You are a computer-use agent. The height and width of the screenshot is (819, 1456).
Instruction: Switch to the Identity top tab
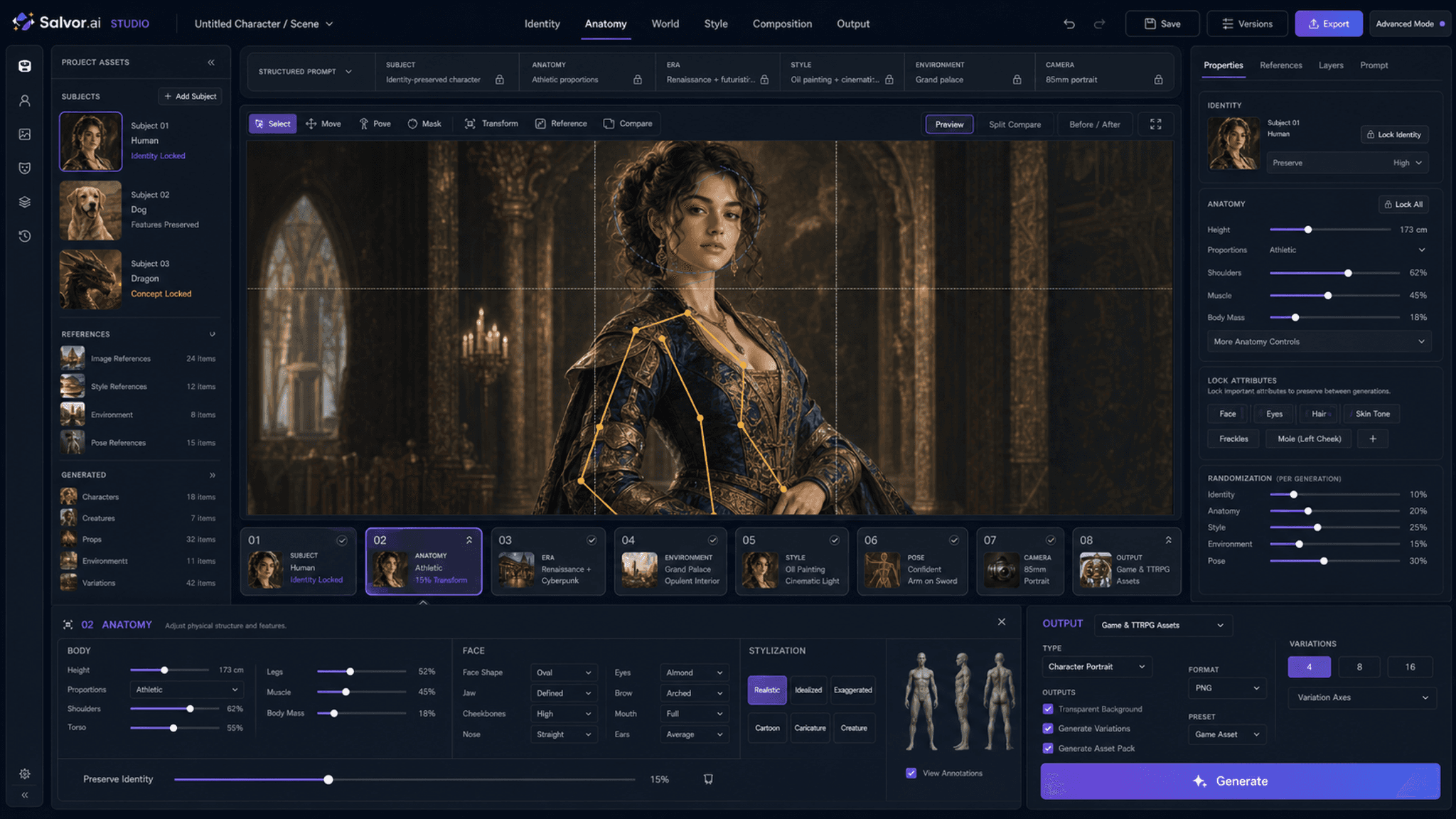click(542, 23)
